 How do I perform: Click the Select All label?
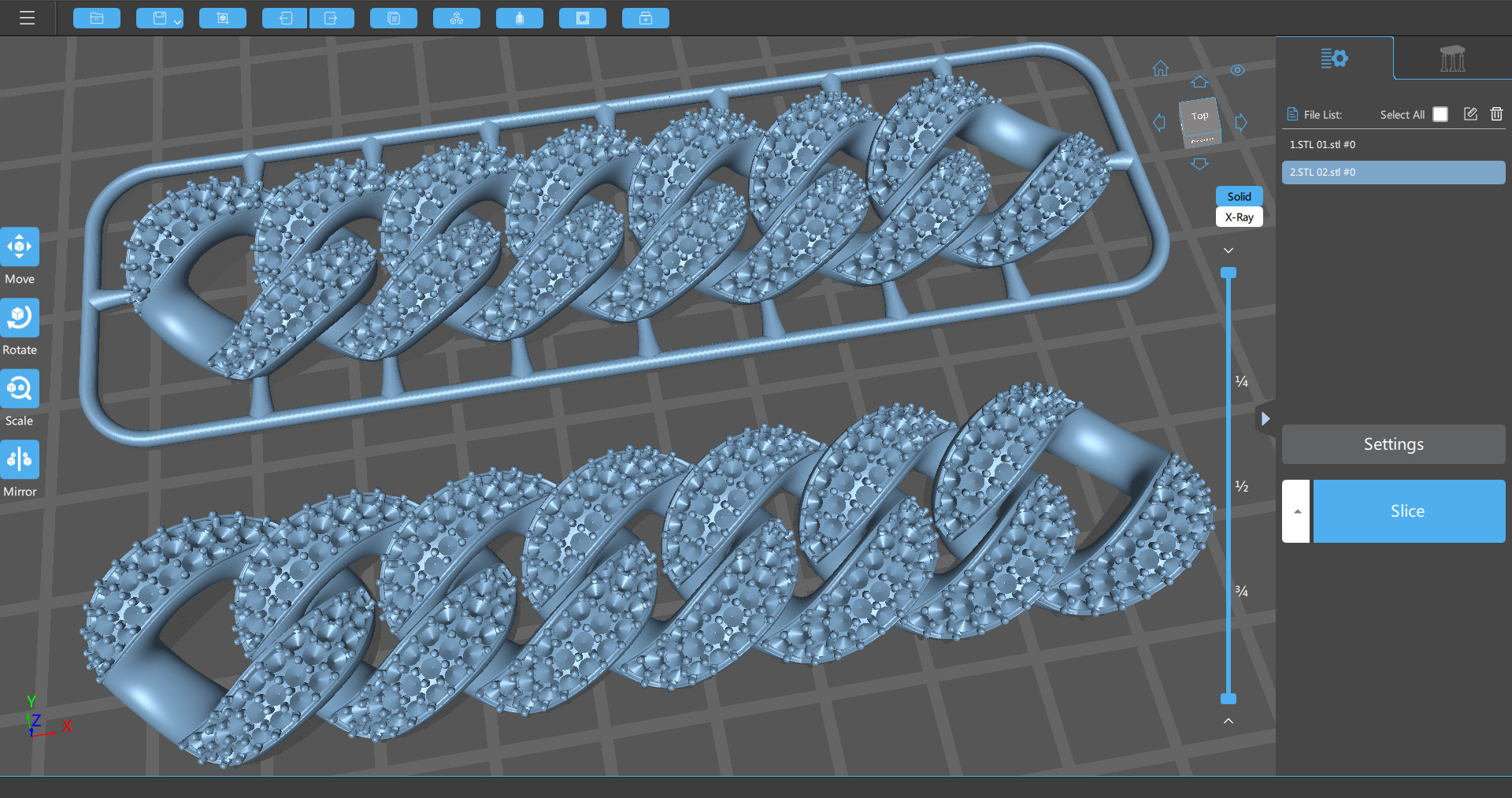tap(1403, 115)
